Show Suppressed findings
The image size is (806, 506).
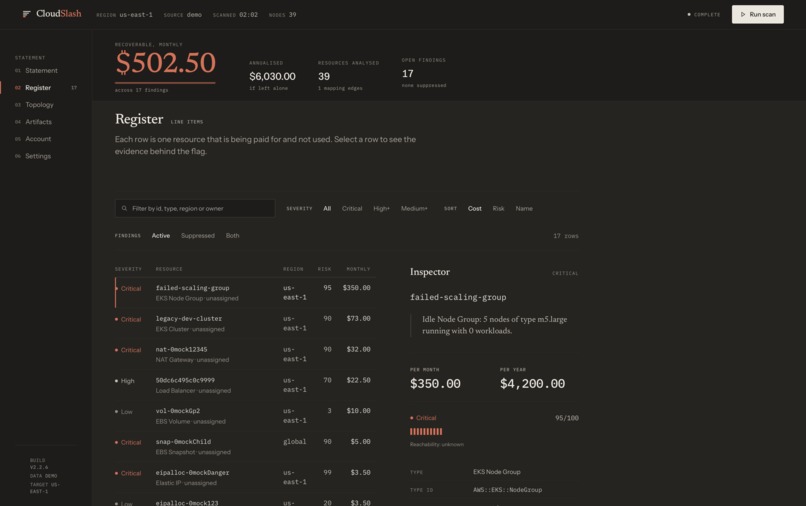pos(198,236)
